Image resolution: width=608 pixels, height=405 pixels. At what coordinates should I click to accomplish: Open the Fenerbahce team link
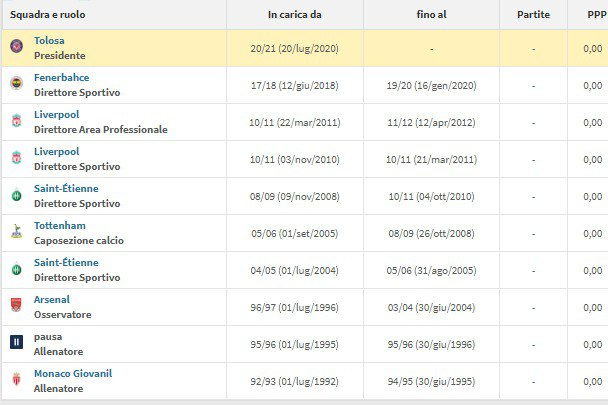[x=62, y=78]
